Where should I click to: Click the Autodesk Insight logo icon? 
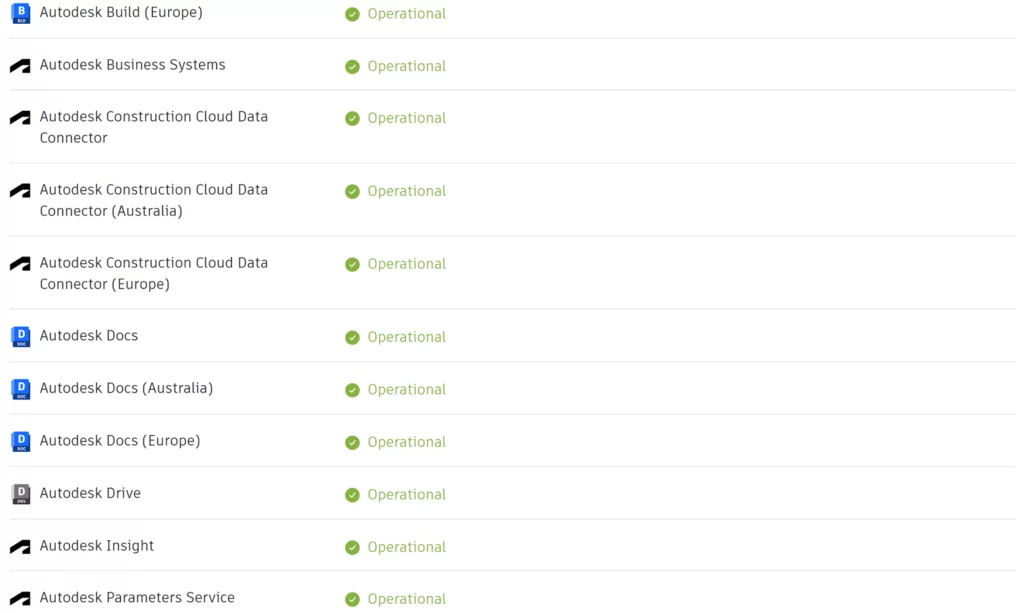pyautogui.click(x=20, y=545)
